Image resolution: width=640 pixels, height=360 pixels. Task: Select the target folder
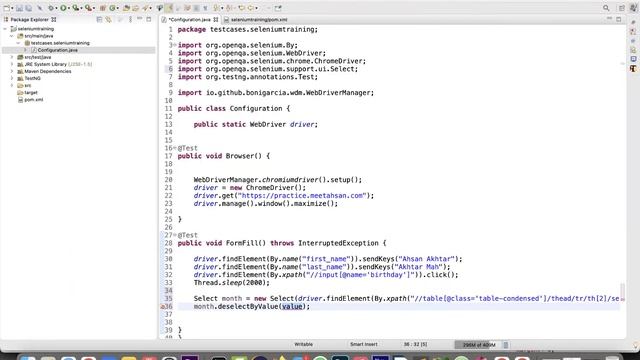31,93
